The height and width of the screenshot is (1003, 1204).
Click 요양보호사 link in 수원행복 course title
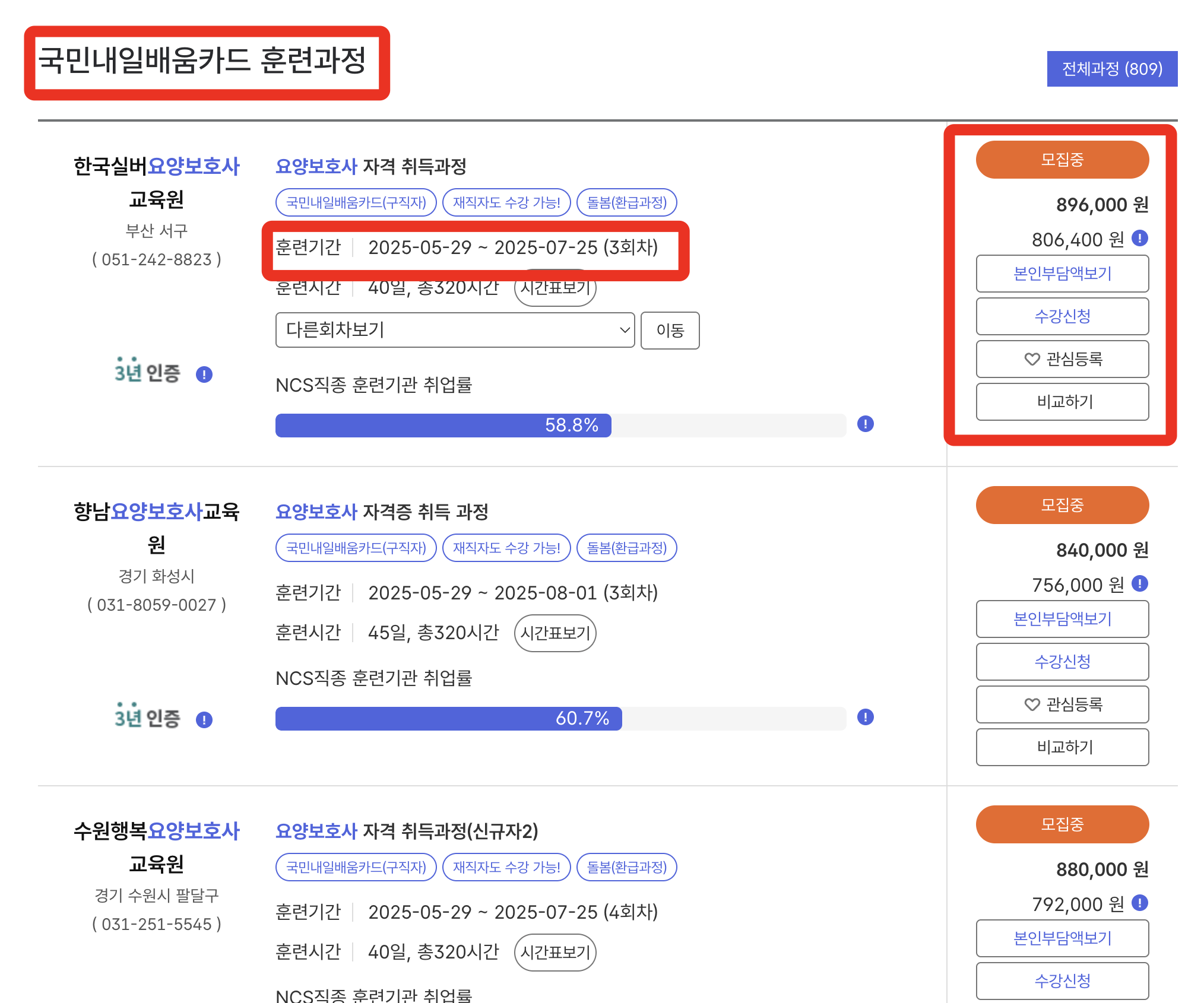coord(316,833)
